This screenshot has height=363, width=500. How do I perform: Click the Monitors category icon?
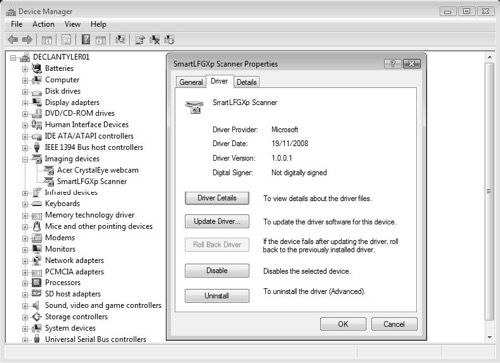coord(37,249)
